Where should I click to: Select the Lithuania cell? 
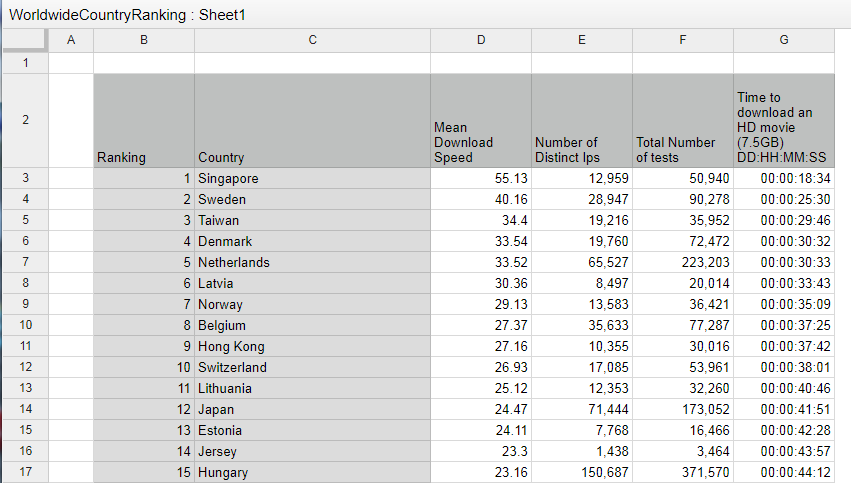point(313,388)
